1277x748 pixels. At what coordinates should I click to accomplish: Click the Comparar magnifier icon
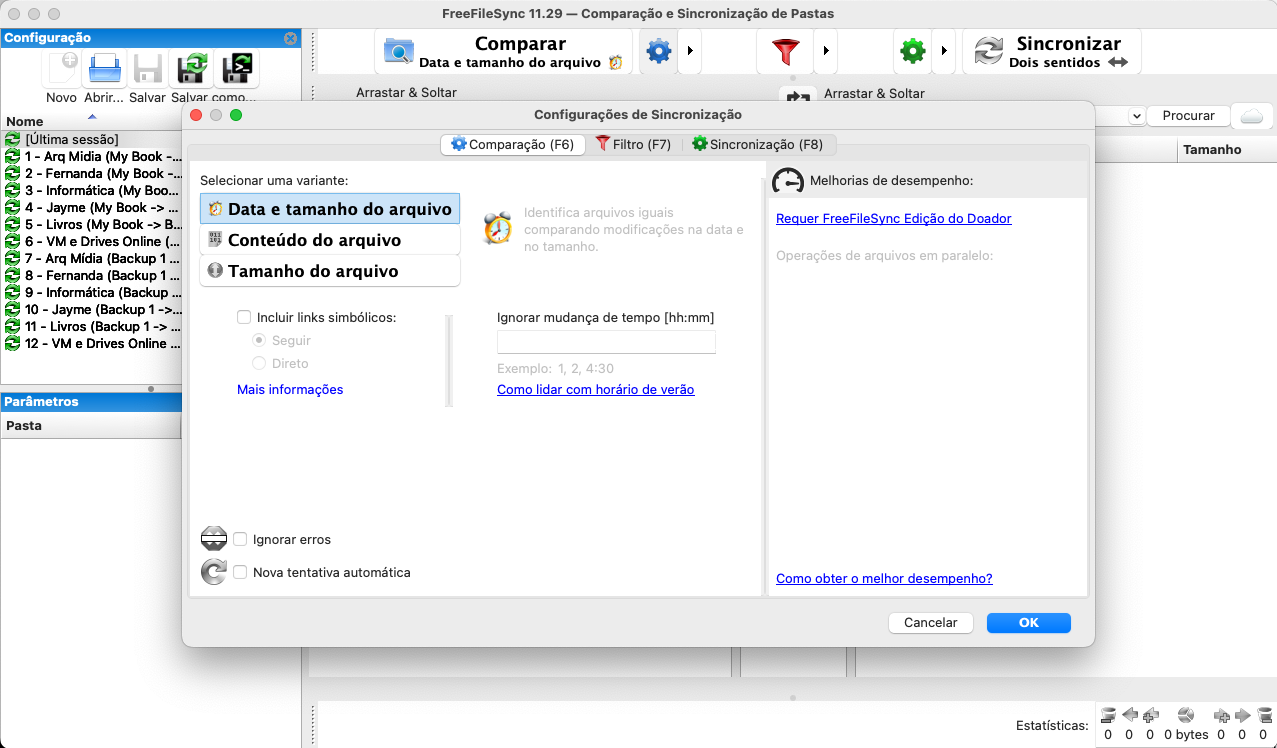point(398,52)
